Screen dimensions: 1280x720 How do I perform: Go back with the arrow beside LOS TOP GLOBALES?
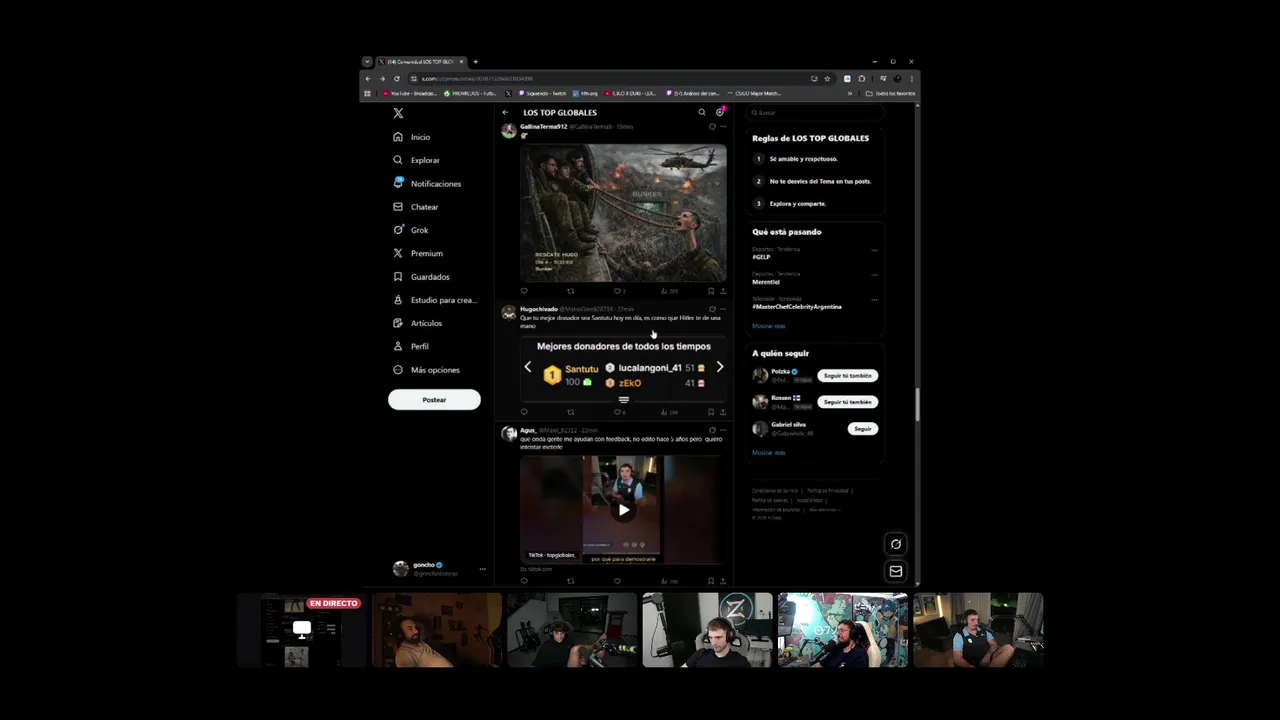(505, 113)
